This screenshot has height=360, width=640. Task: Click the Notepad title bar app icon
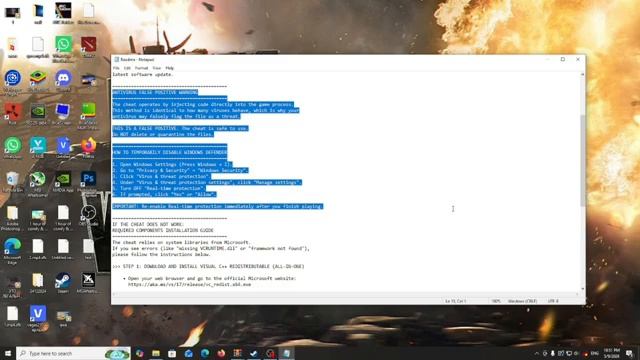[x=116, y=60]
